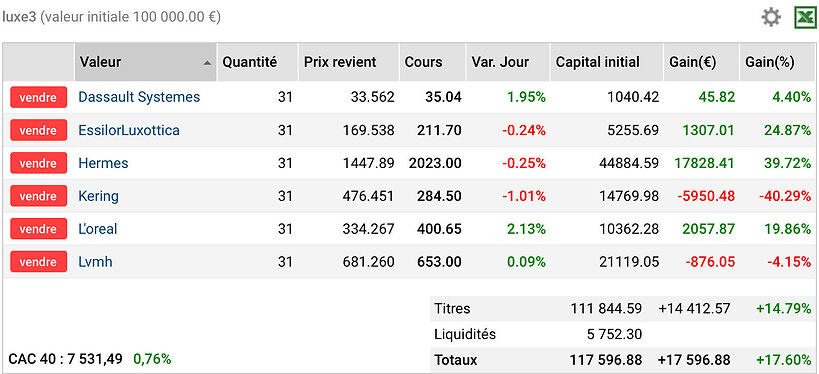This screenshot has height=374, width=819.
Task: Toggle sort arrow in Valeur header
Action: (x=207, y=63)
